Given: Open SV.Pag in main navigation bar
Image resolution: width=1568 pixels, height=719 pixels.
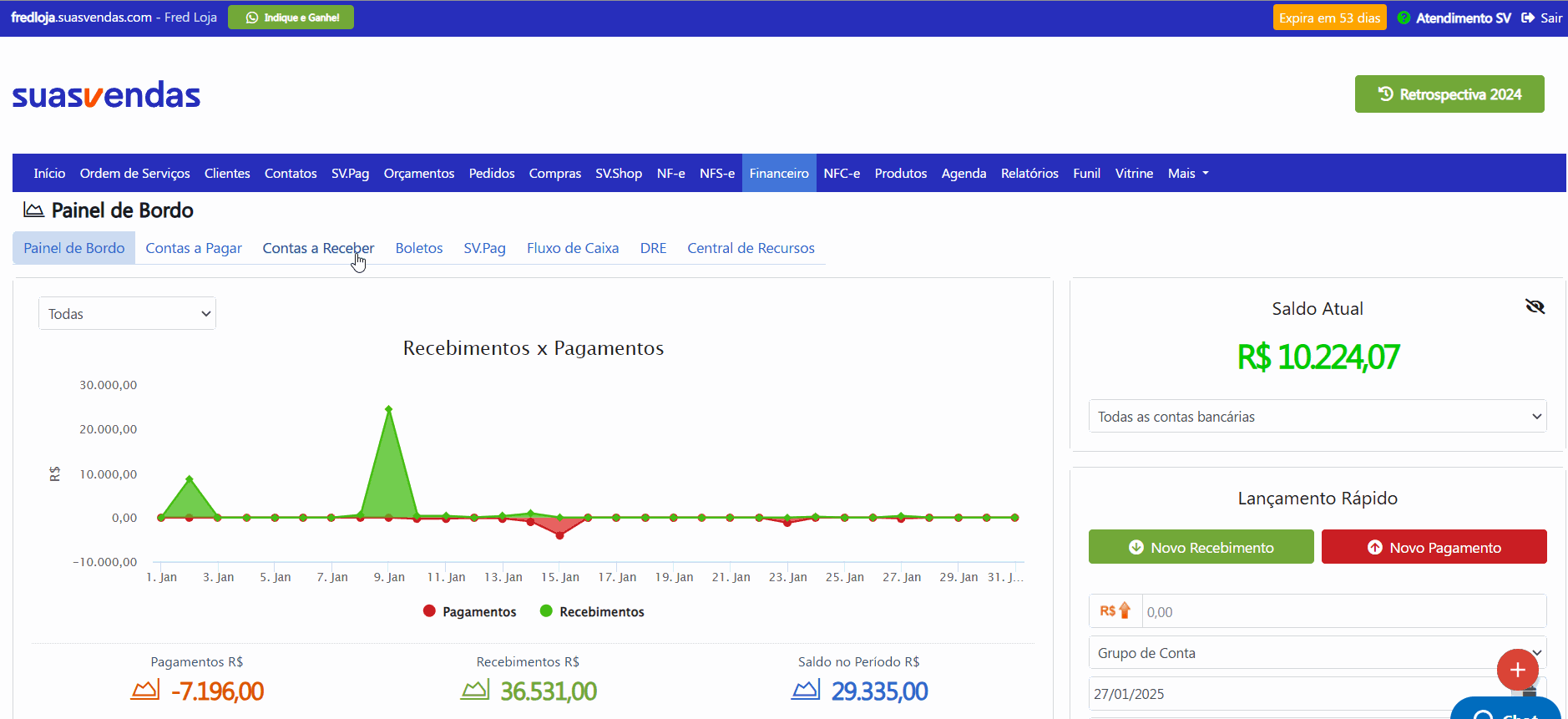Looking at the screenshot, I should click(350, 173).
